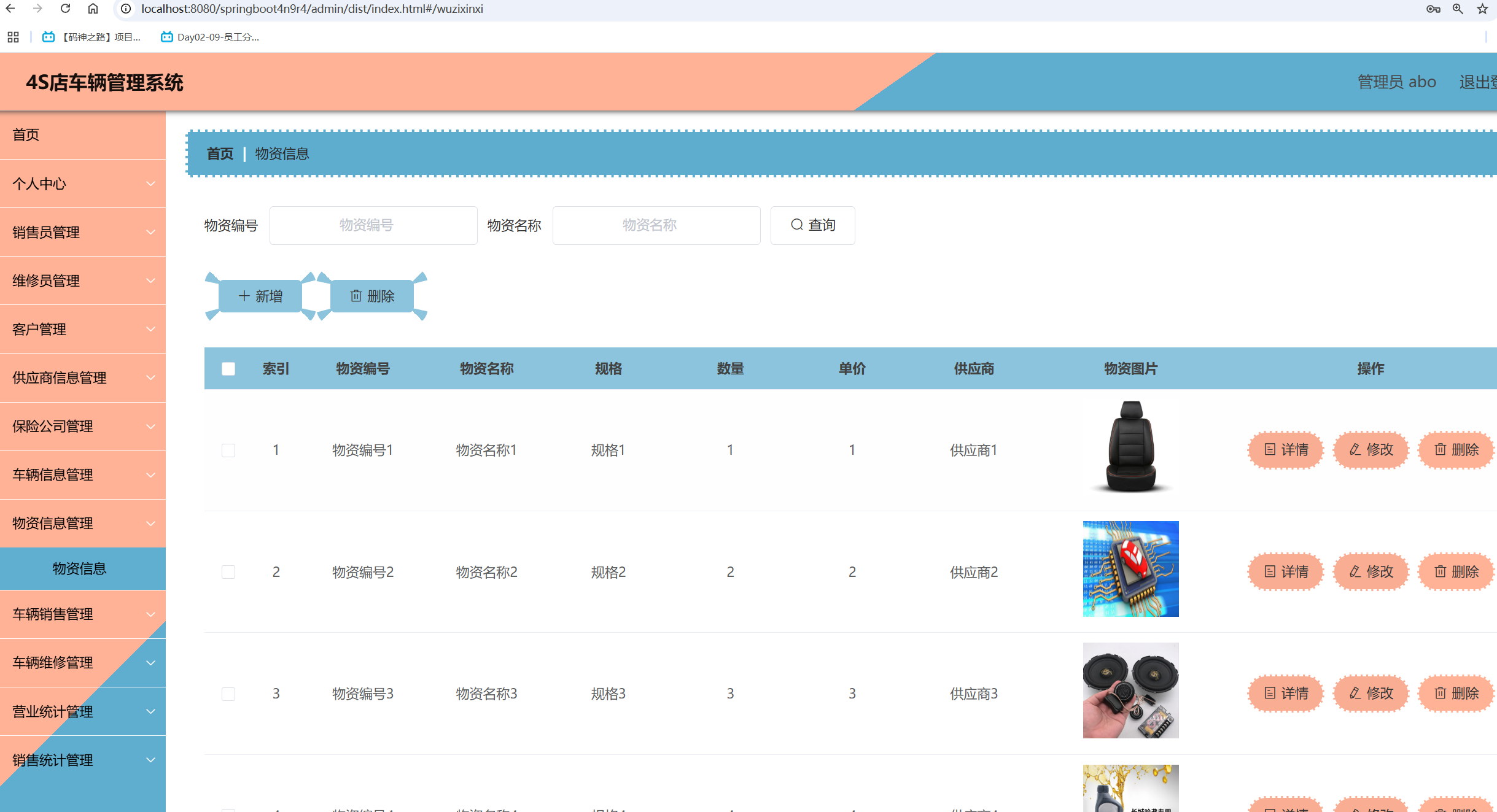
Task: Click the 物资名称 search input field
Action: coord(656,225)
